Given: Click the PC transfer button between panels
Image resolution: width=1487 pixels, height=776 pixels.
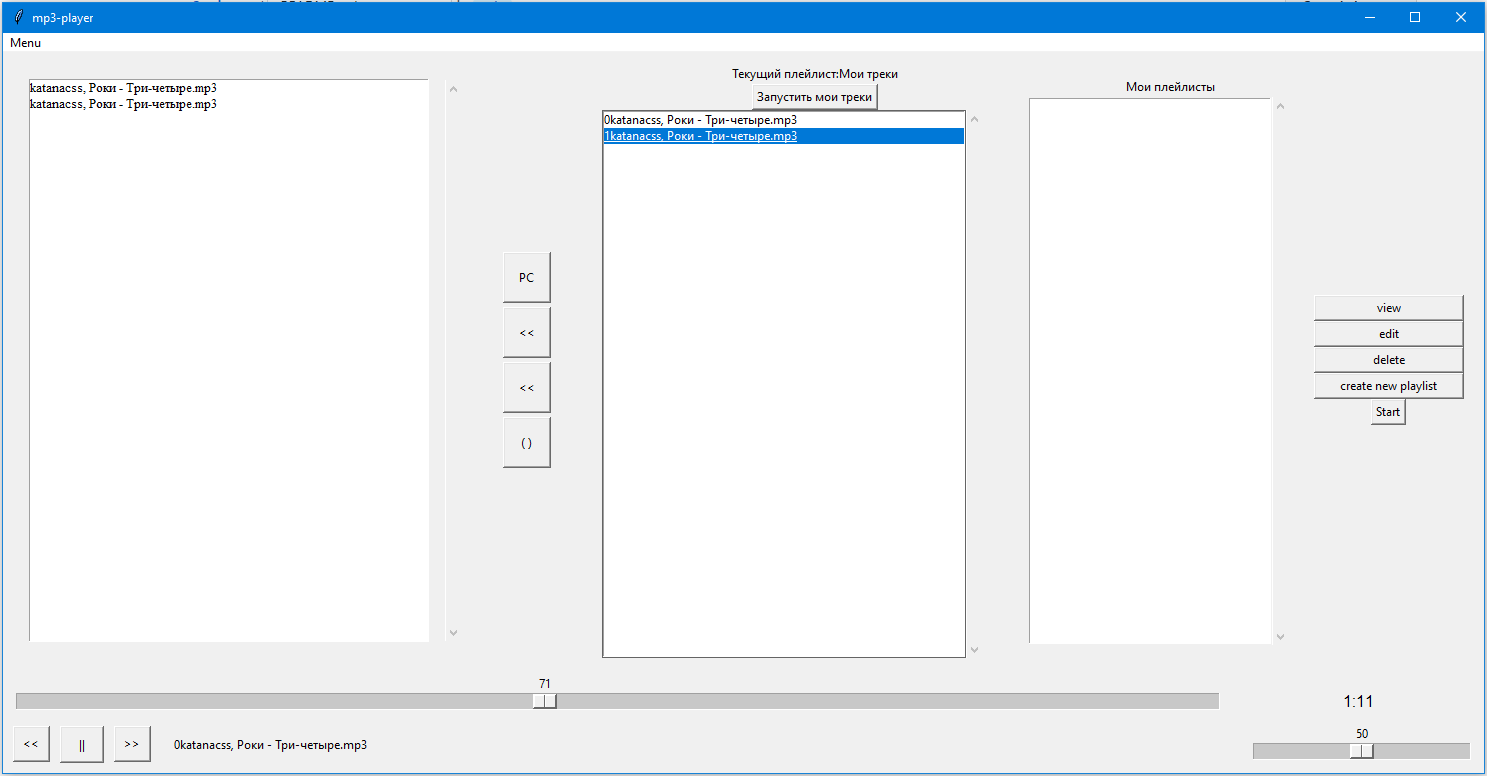Looking at the screenshot, I should coord(526,277).
